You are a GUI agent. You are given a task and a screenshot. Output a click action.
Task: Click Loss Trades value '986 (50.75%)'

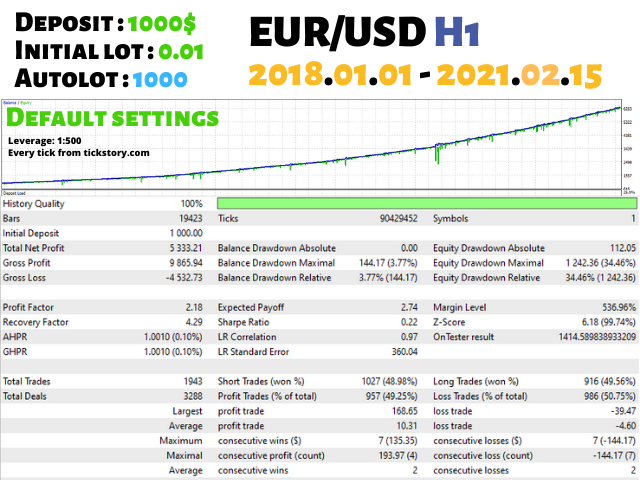pos(610,396)
